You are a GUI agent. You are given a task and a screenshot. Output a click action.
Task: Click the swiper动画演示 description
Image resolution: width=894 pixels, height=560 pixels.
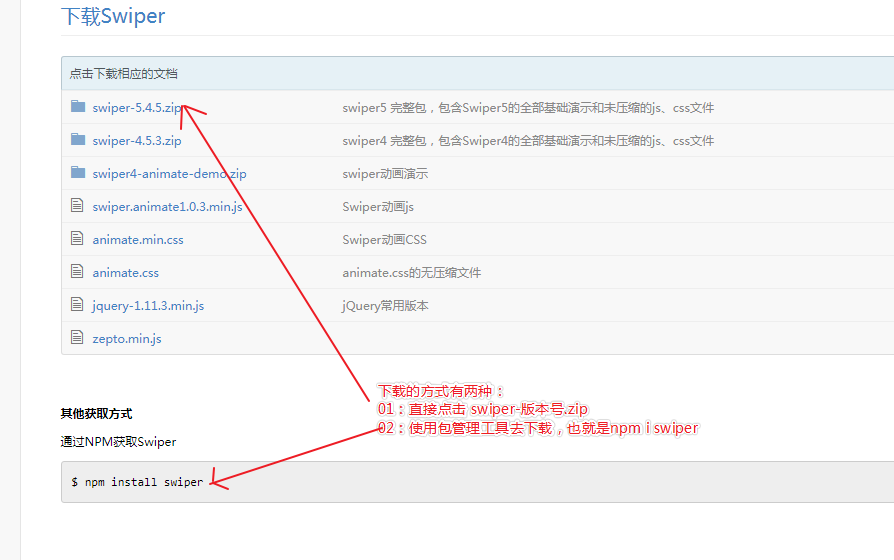tap(385, 174)
